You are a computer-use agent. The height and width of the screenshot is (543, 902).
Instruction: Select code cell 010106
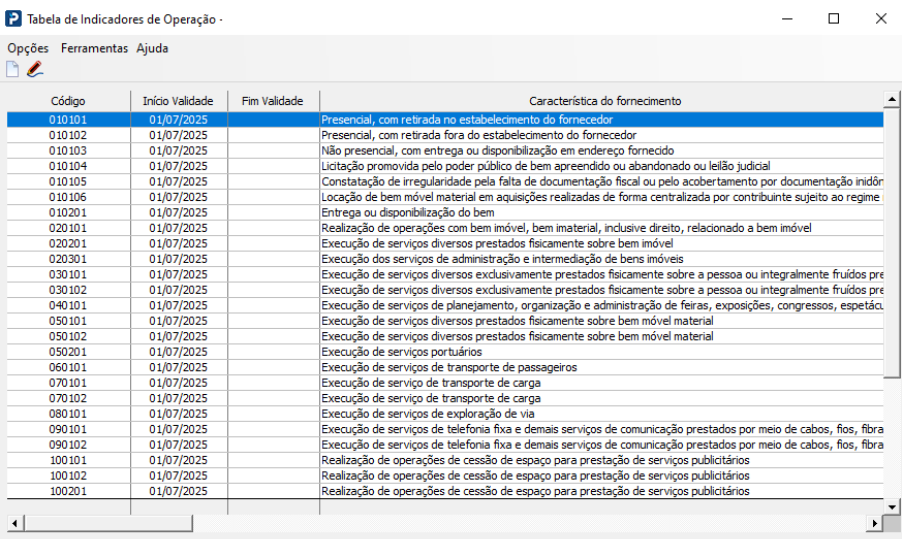pos(68,197)
